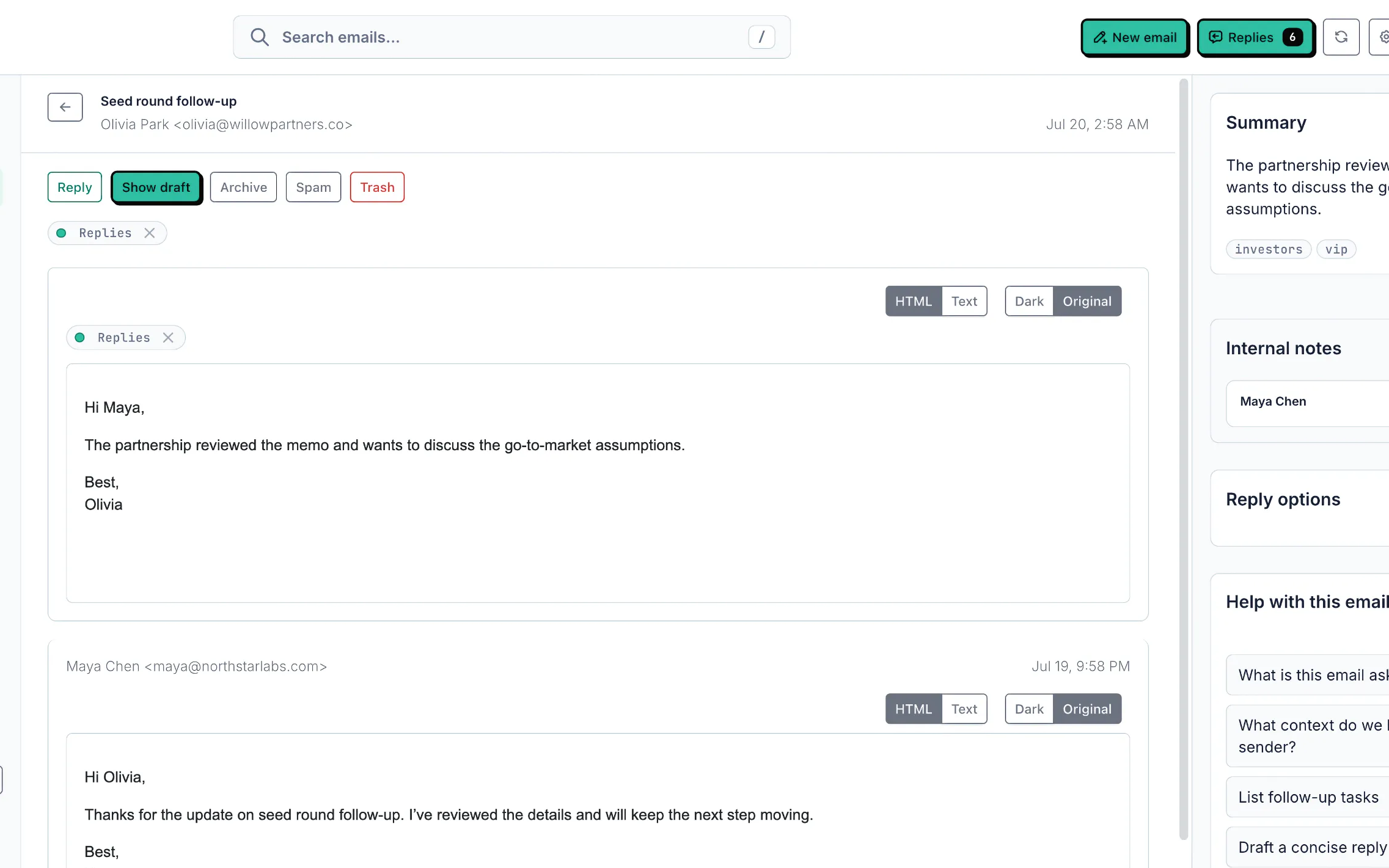Screen dimensions: 1389x868
Task: Switch Maya's message to HTML view
Action: tap(914, 709)
